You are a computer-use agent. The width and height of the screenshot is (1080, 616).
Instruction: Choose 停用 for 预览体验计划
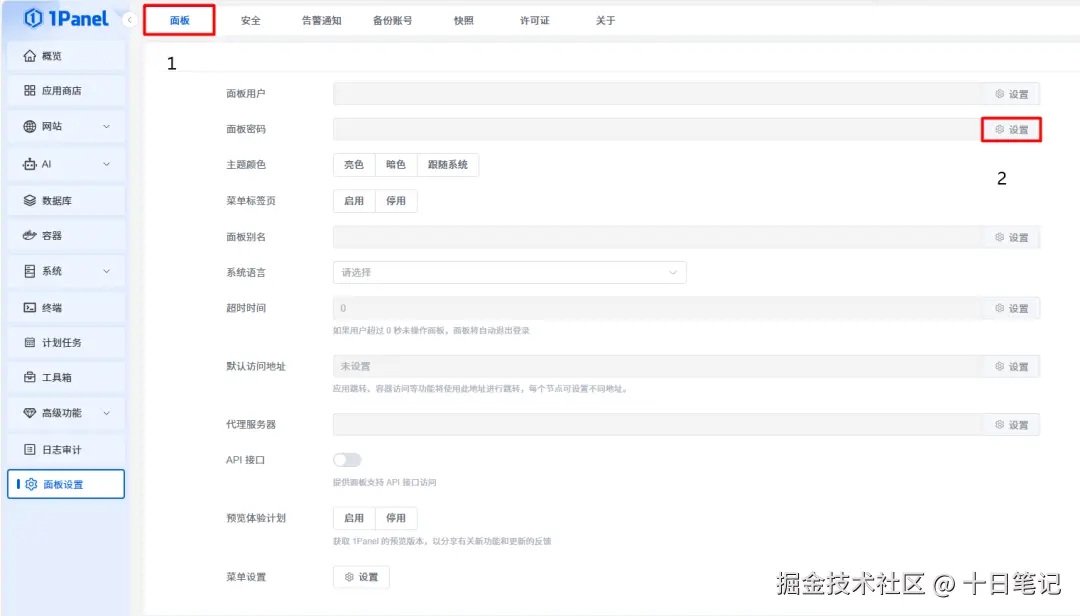click(395, 517)
